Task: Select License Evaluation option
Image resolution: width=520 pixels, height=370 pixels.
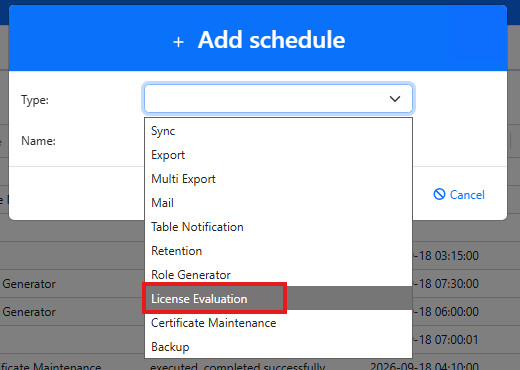Action: [278, 299]
